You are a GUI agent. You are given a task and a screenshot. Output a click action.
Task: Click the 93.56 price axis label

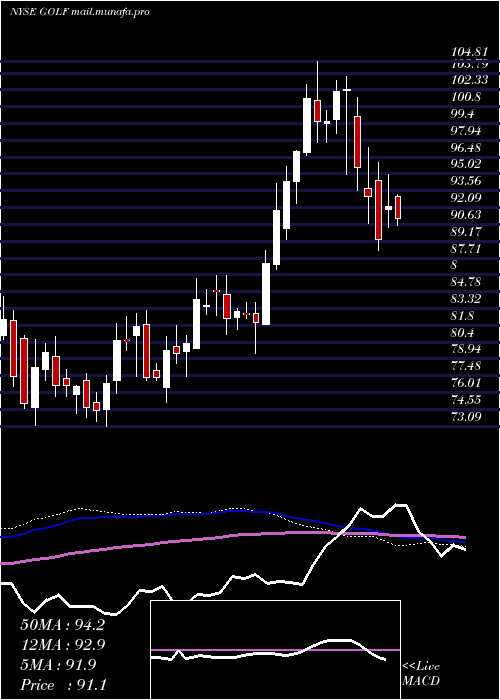(466, 181)
